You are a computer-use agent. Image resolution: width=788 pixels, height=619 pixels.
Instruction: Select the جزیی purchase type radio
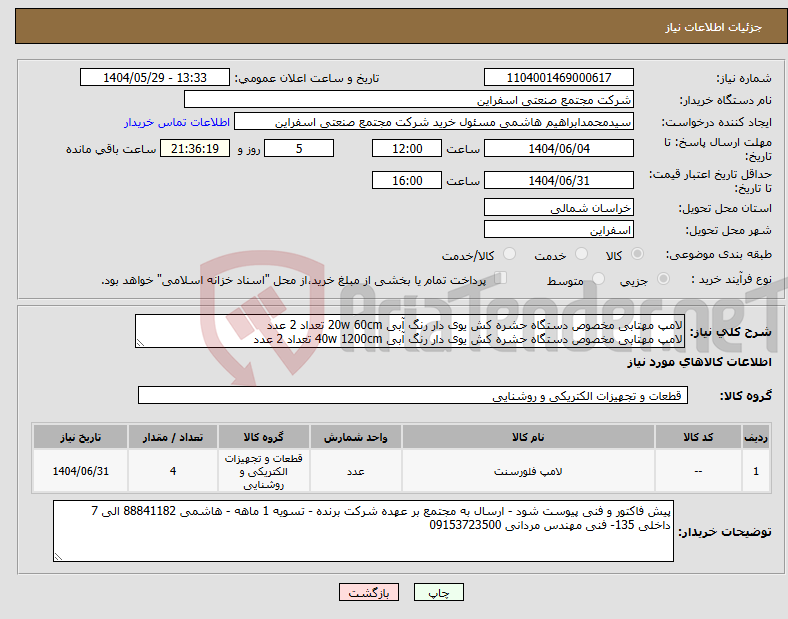[663, 278]
